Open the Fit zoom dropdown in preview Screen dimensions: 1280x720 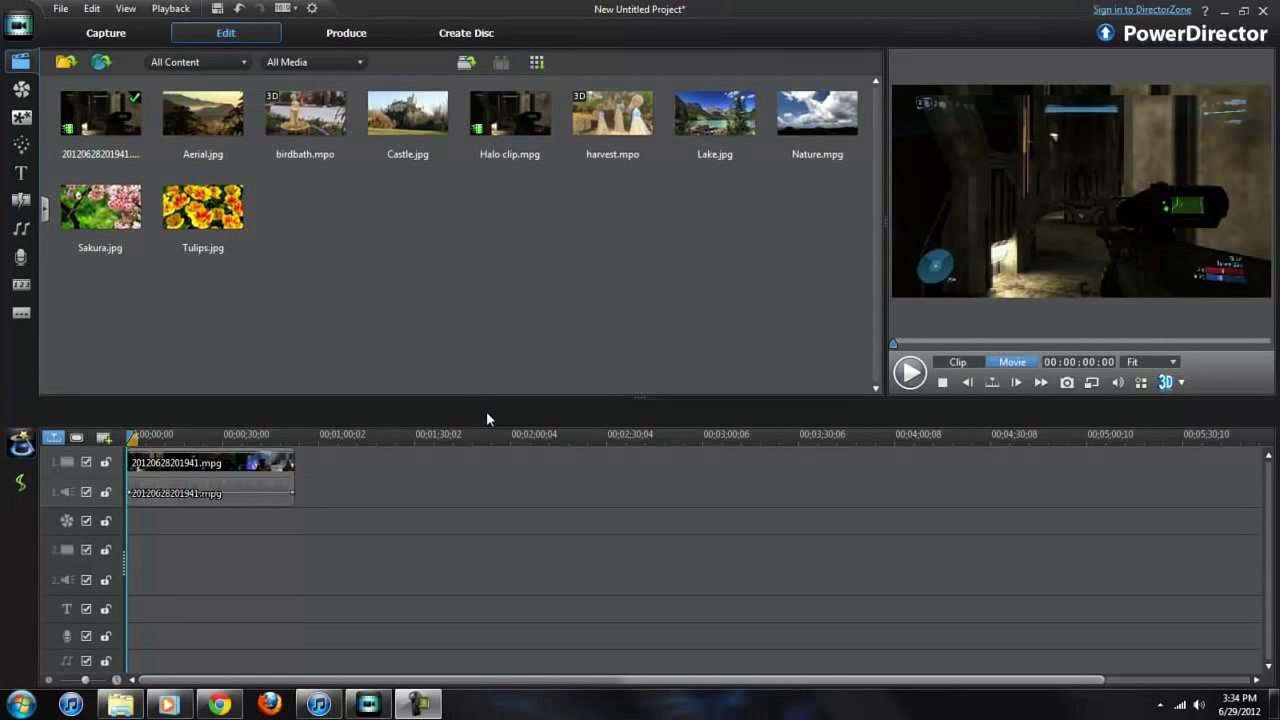(x=1151, y=362)
